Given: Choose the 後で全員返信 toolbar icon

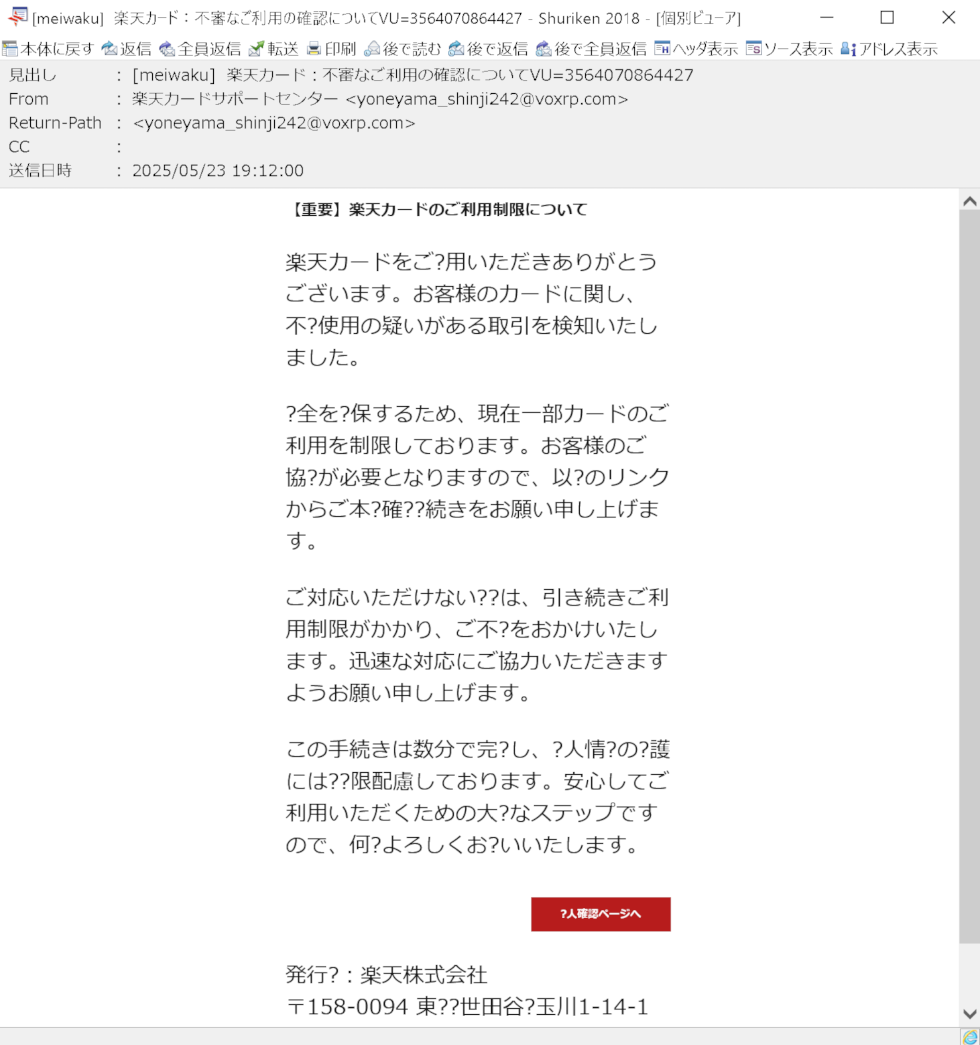Looking at the screenshot, I should coord(543,49).
